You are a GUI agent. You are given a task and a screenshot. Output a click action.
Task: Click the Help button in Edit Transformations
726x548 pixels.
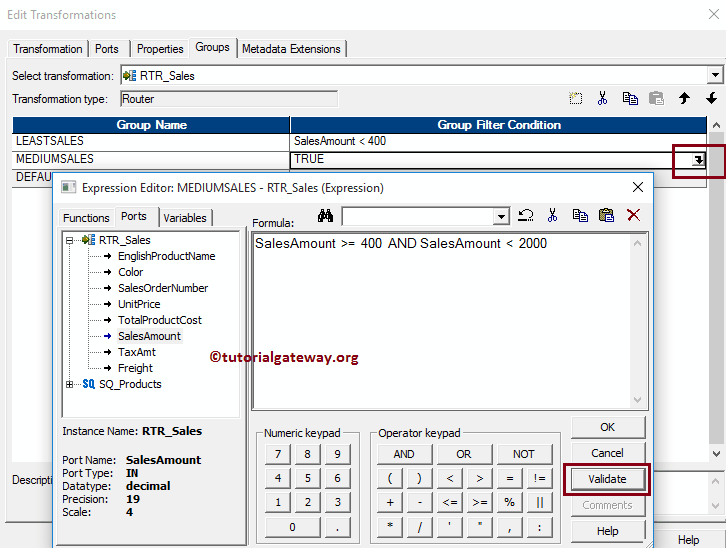pos(688,540)
